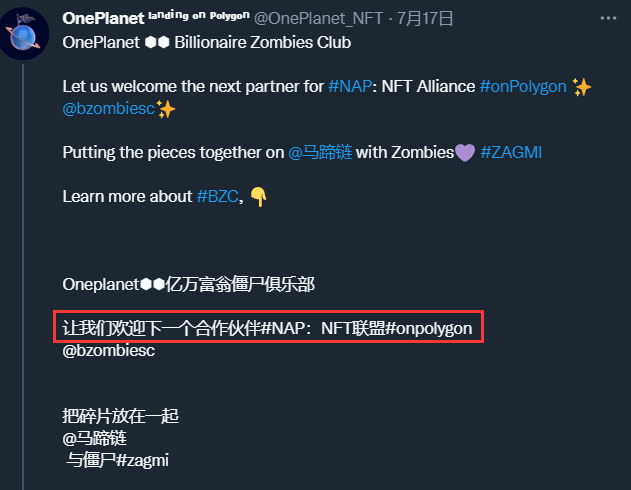Visit the blue @bzombiesc mention
Screen dimensions: 631x490
(x=108, y=109)
